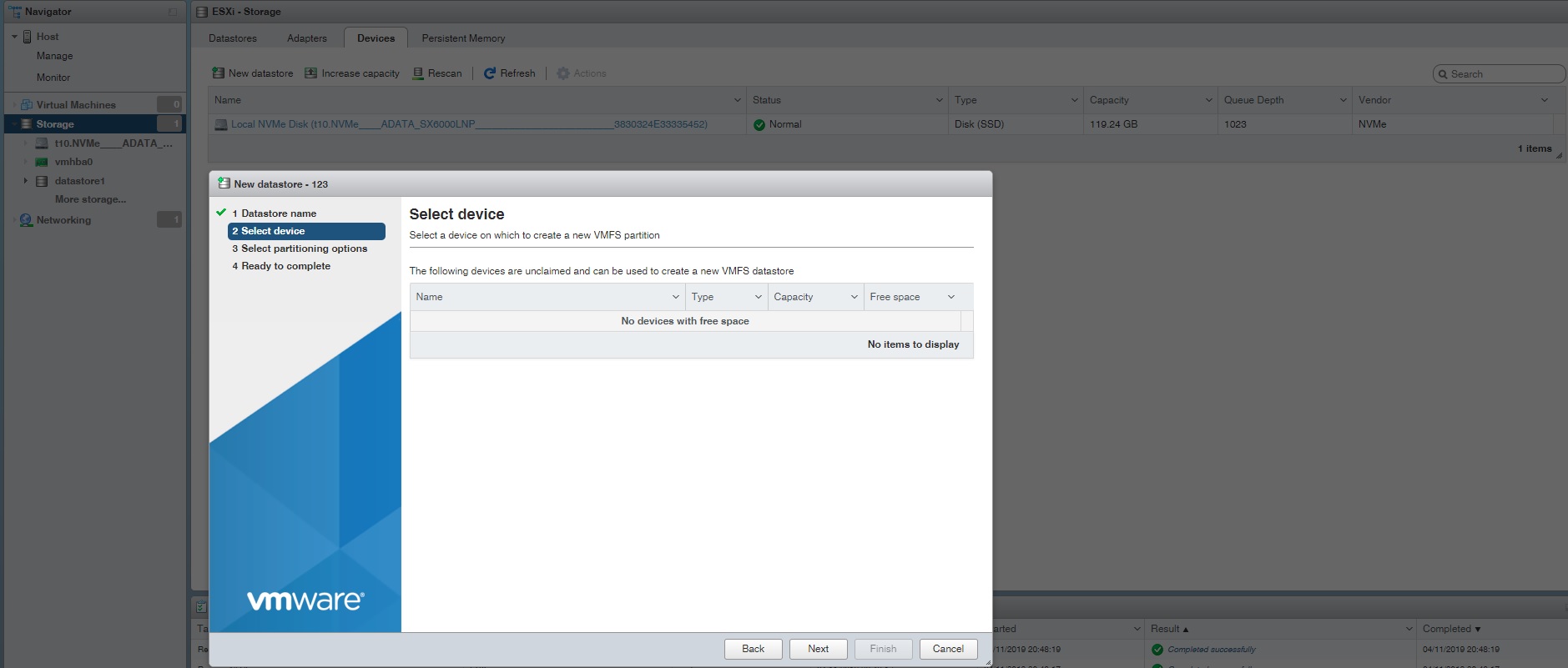Click the datastore1 icon in tree
The width and height of the screenshot is (1568, 668).
tap(42, 181)
